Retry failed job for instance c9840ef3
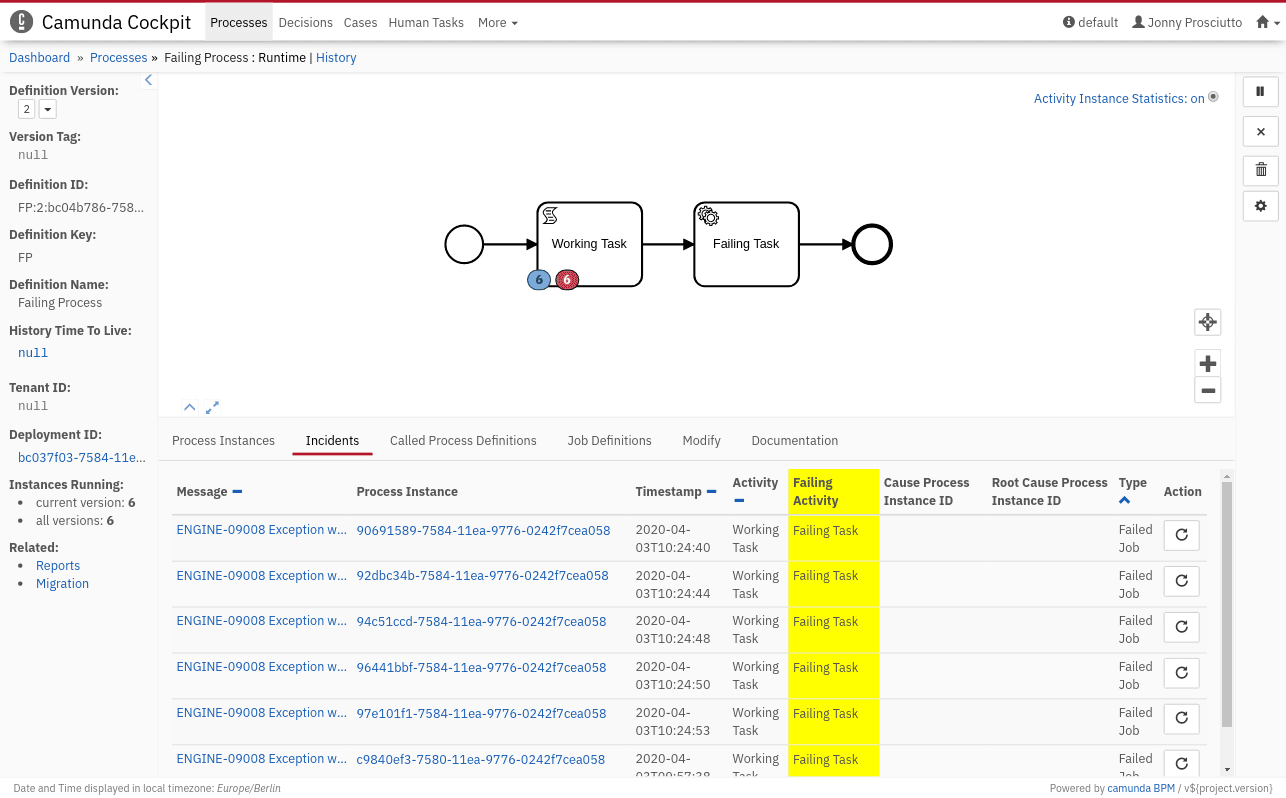This screenshot has width=1286, height=798. click(1181, 763)
